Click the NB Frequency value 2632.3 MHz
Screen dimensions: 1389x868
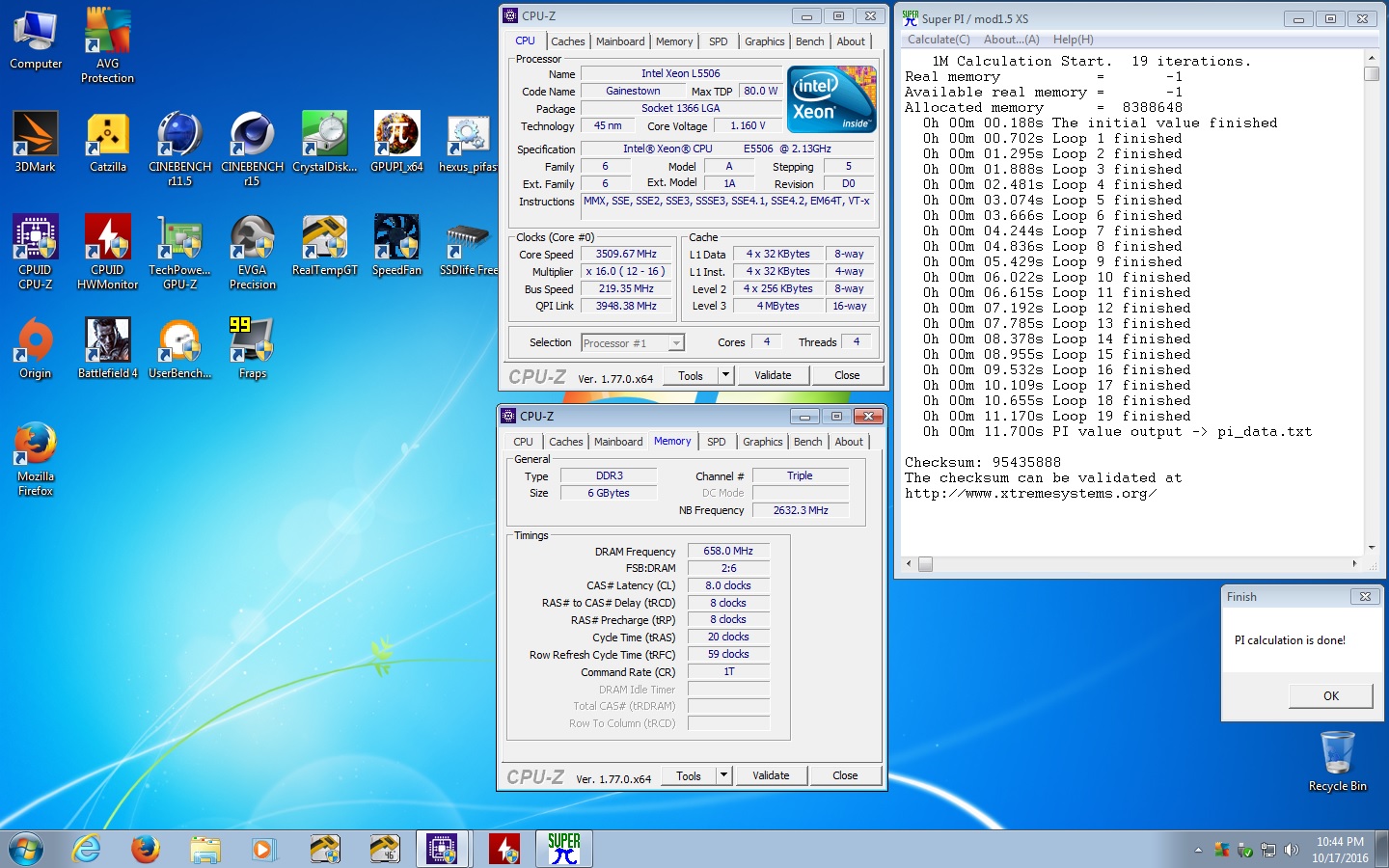pos(801,510)
